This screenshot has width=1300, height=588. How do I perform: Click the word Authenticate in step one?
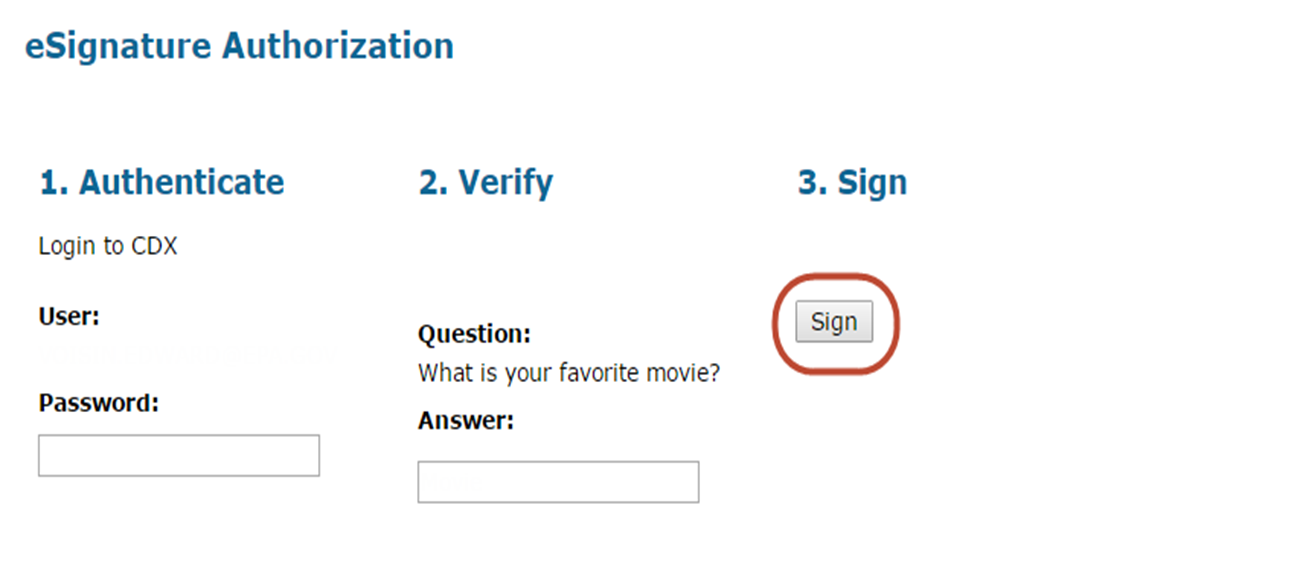tap(182, 183)
